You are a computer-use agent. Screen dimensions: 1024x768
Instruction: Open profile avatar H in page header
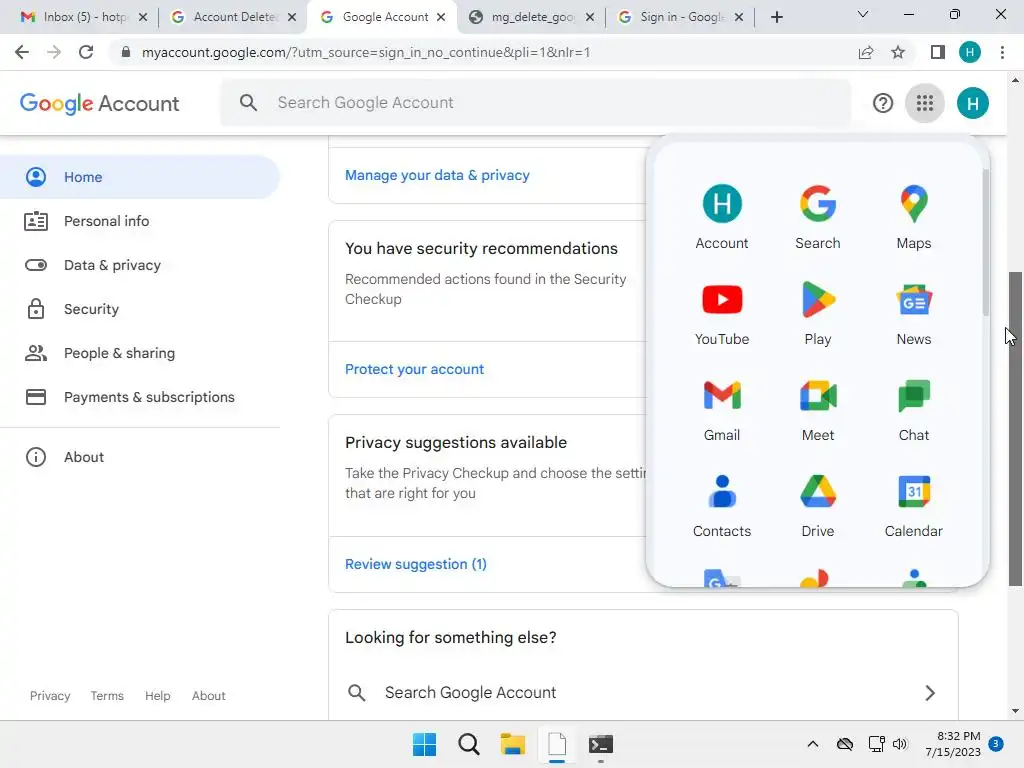pos(972,103)
